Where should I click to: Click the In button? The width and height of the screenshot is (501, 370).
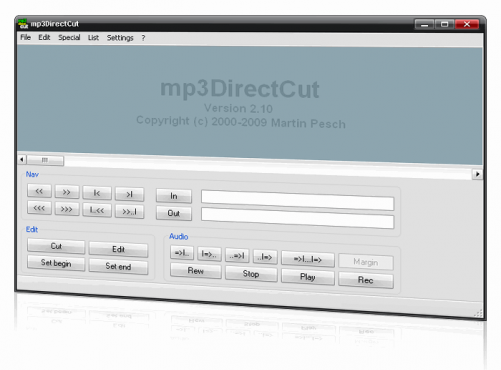[x=174, y=196]
